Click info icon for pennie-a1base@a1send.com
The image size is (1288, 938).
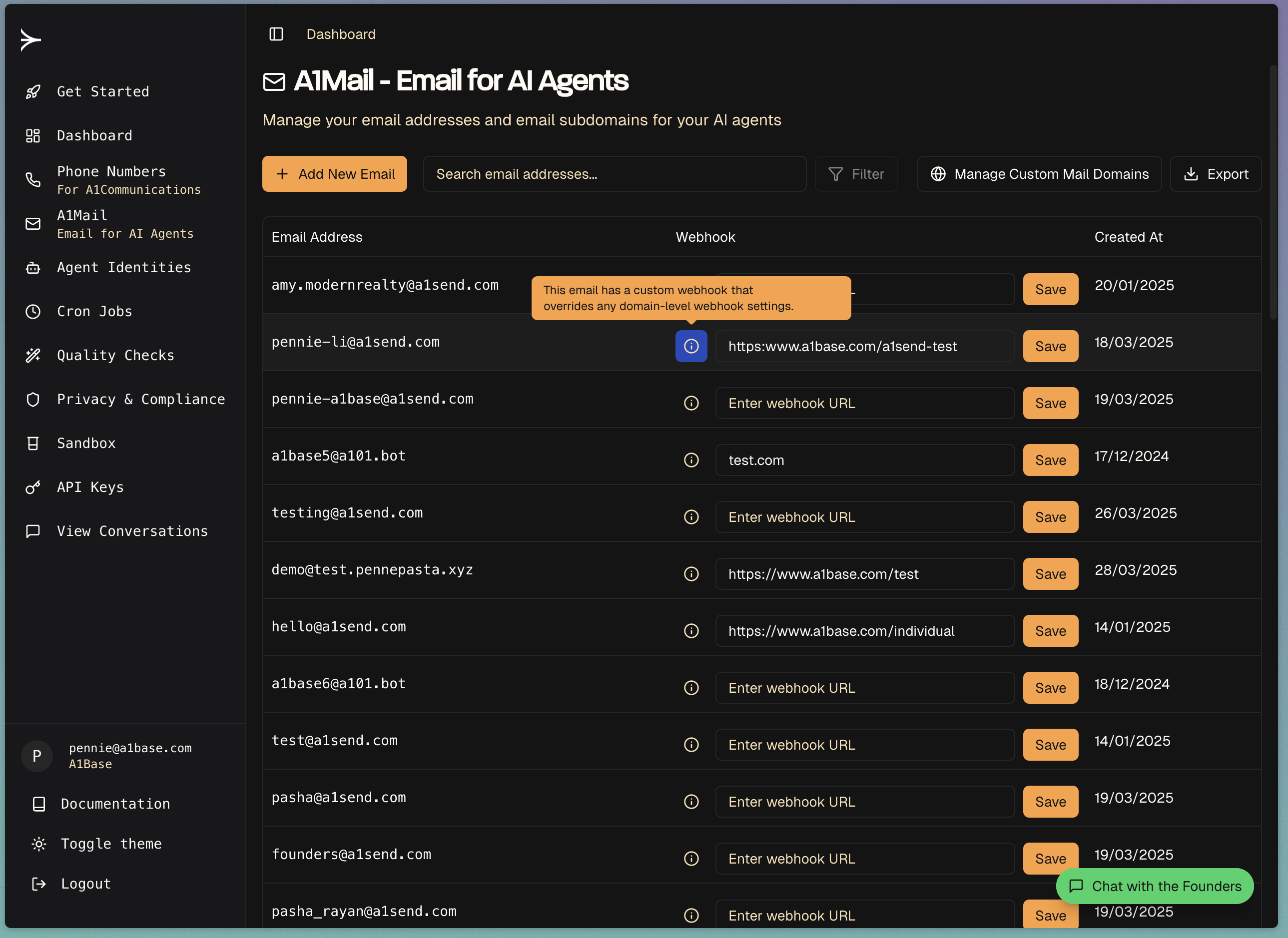pos(691,403)
